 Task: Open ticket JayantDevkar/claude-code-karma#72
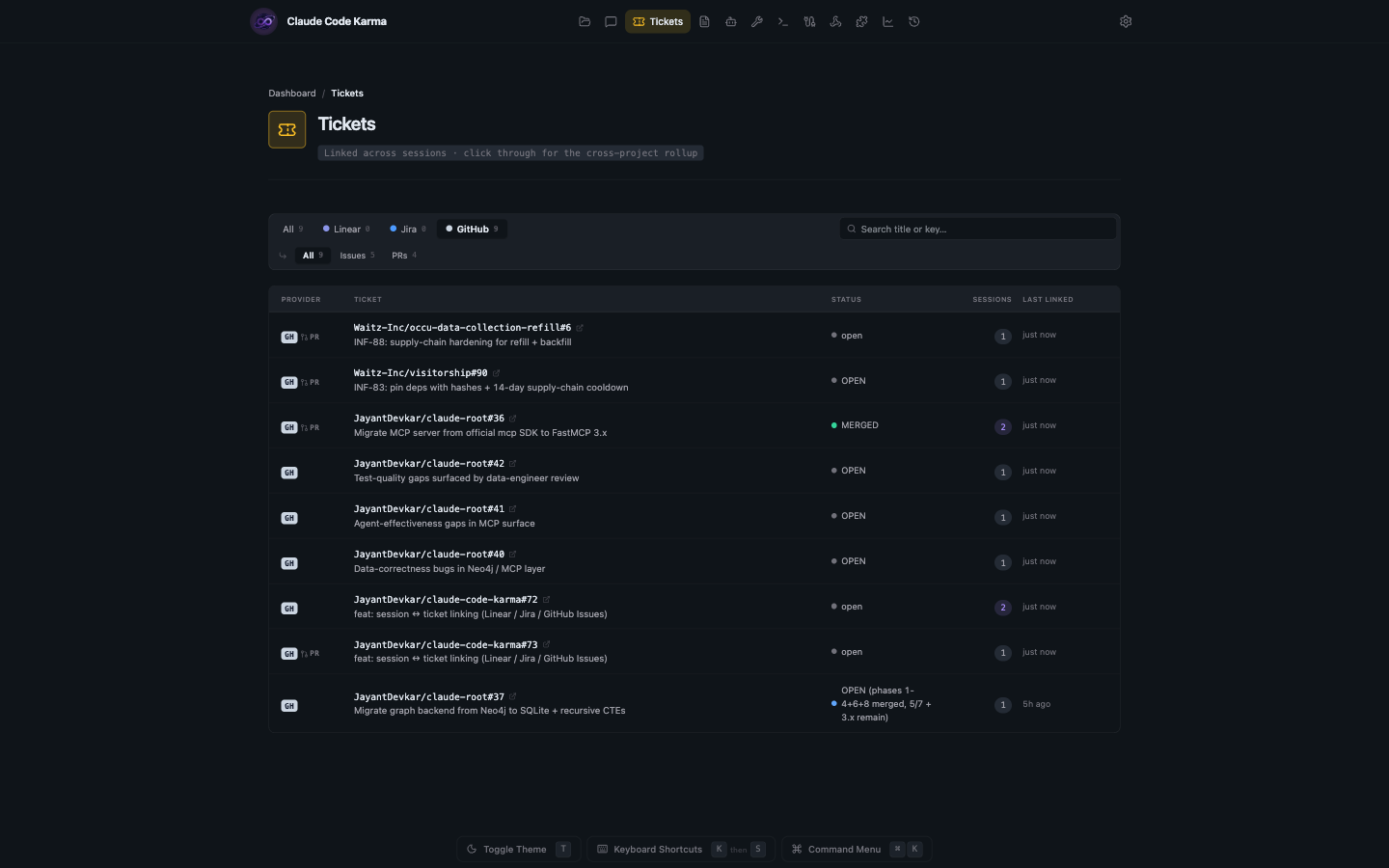click(446, 600)
